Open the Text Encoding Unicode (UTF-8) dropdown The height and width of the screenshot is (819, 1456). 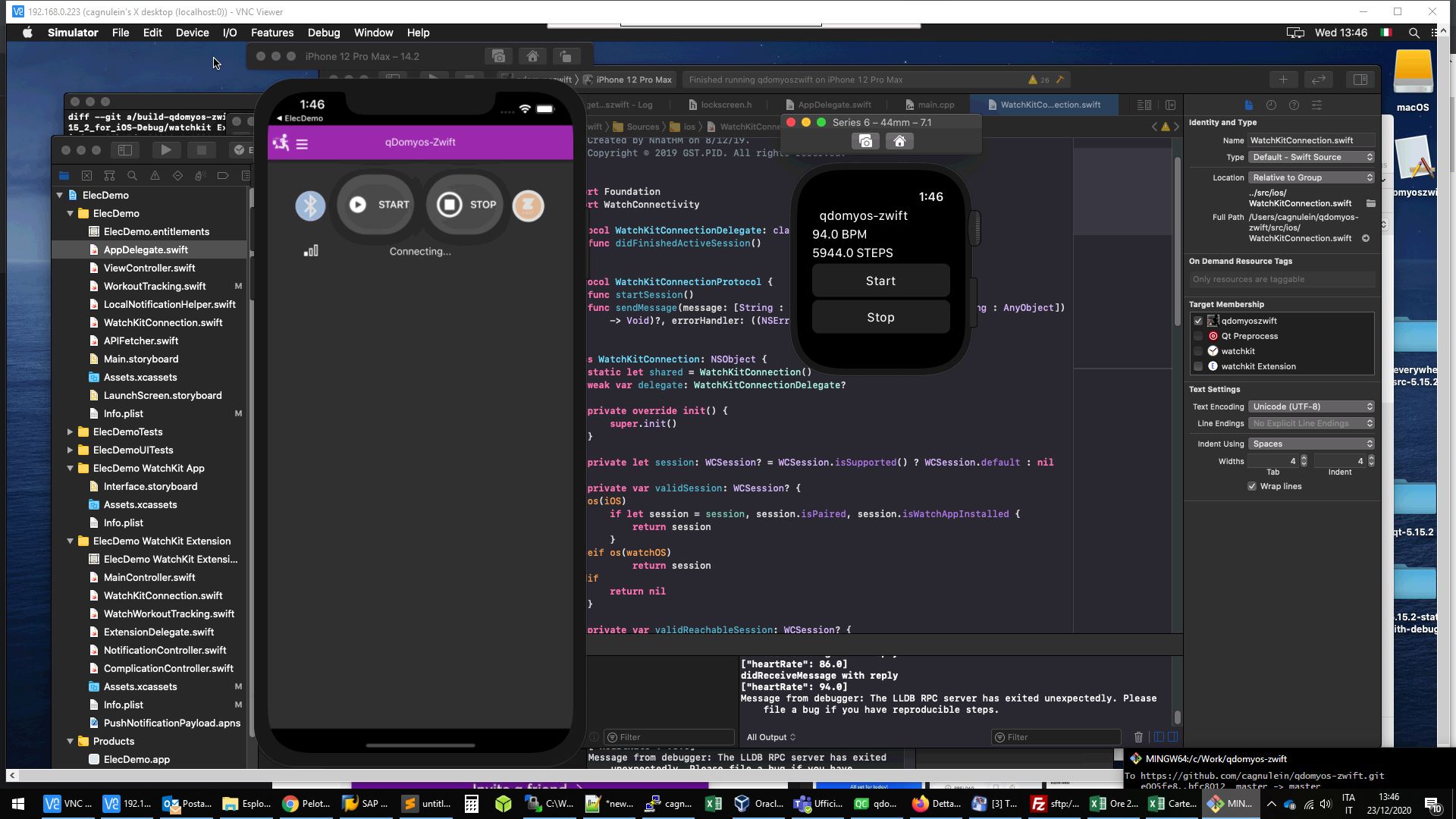1311,406
